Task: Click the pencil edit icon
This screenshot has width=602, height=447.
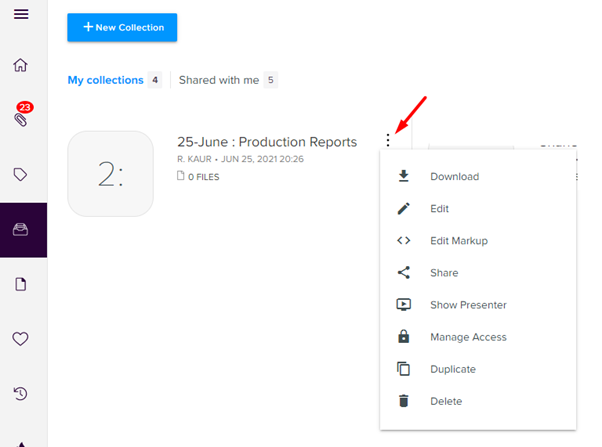Action: pos(404,209)
